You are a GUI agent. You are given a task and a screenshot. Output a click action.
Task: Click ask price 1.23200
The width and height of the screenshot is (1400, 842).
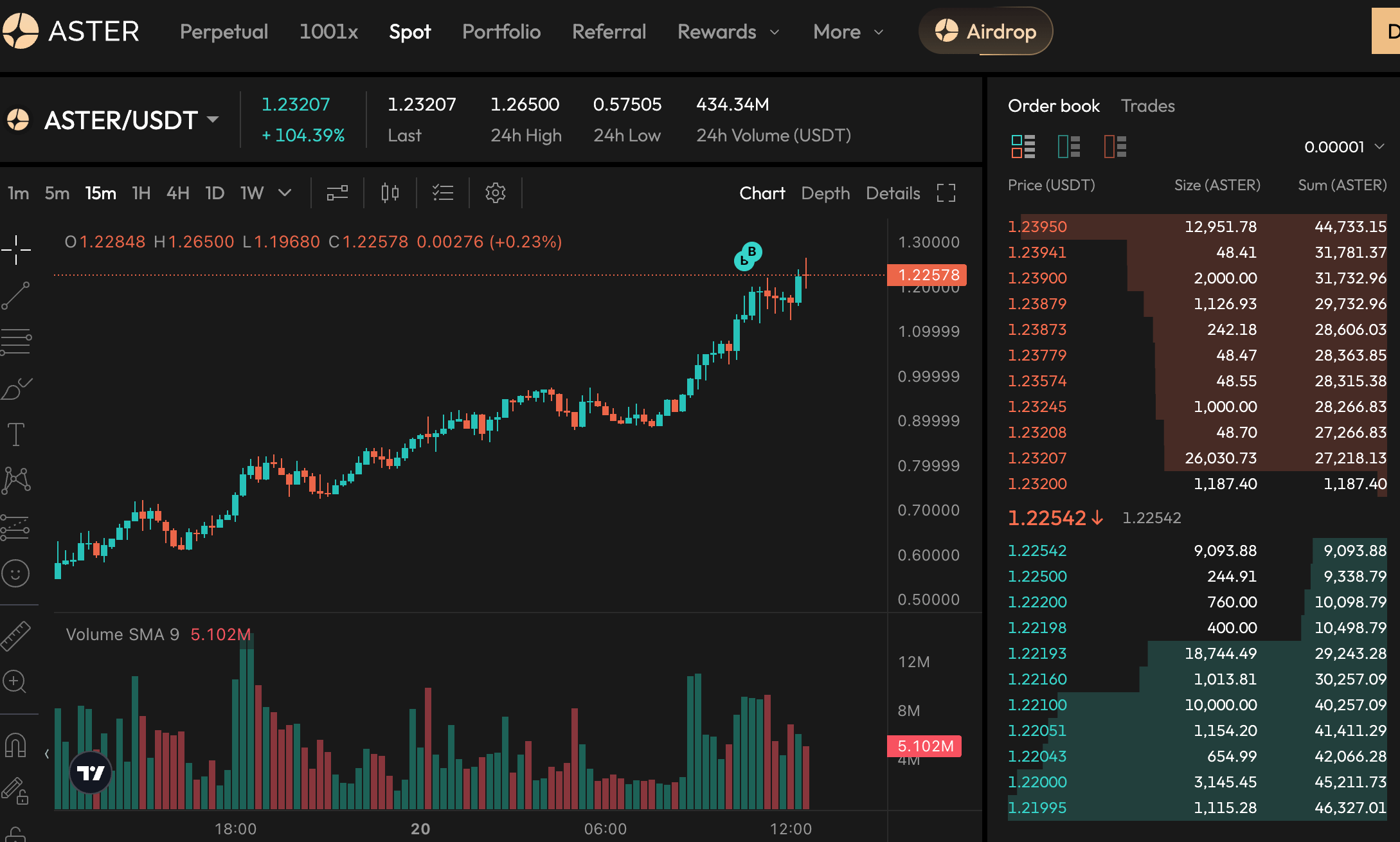point(1037,483)
